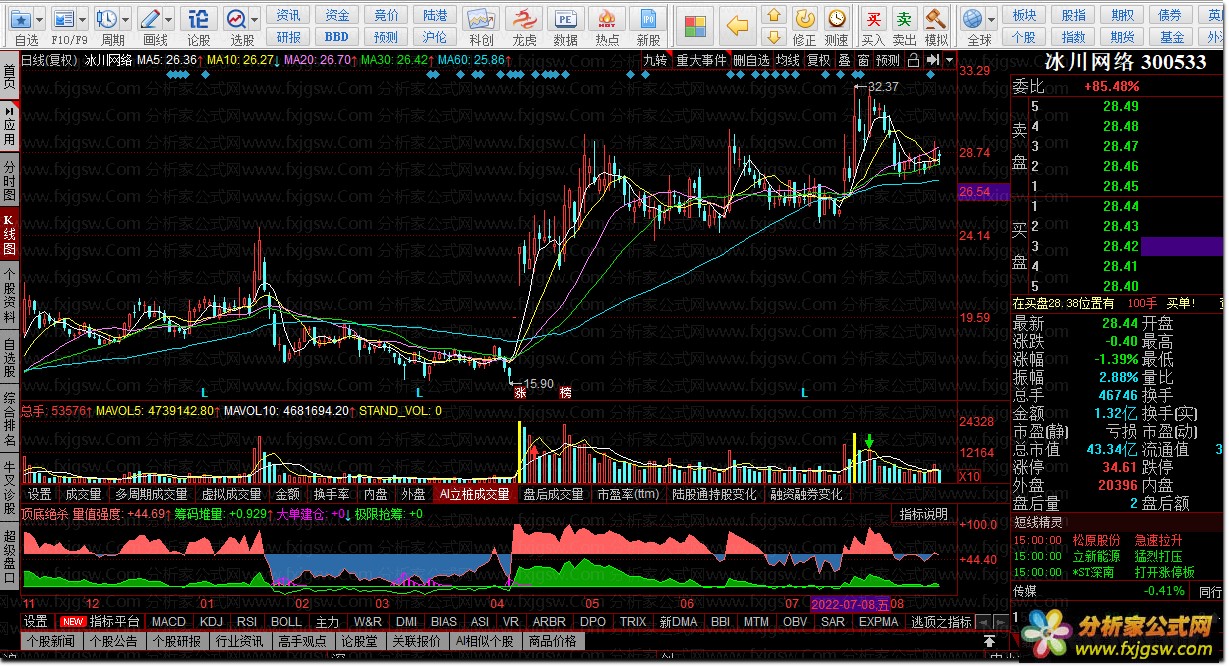1229x666 pixels.
Task: Click the down arrow page icon
Action: [773, 38]
